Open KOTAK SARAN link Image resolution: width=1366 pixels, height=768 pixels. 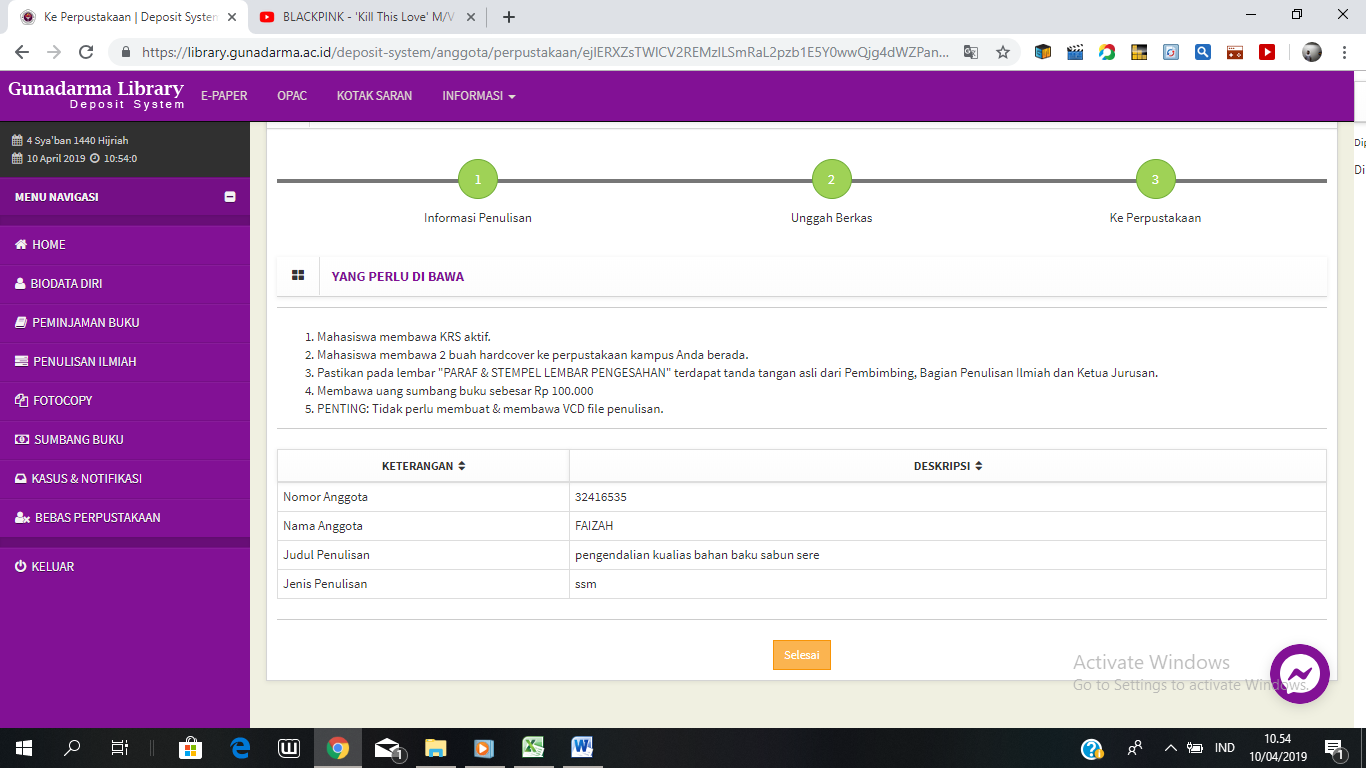coord(374,96)
